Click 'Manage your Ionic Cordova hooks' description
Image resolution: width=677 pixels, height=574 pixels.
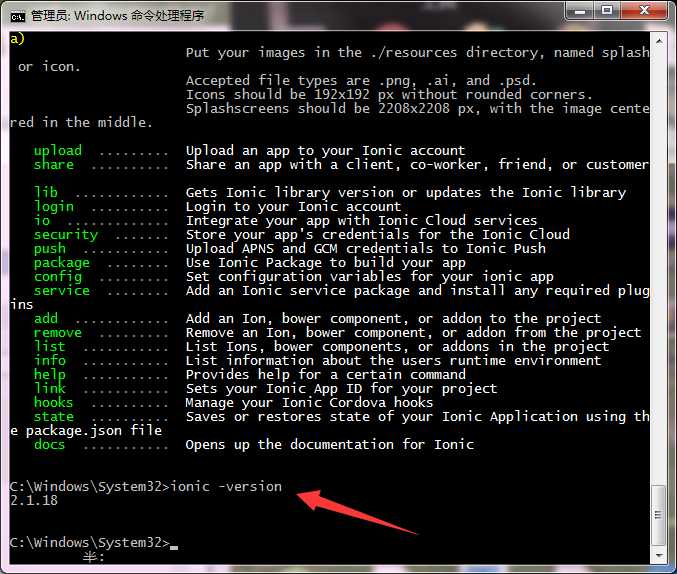coord(309,403)
